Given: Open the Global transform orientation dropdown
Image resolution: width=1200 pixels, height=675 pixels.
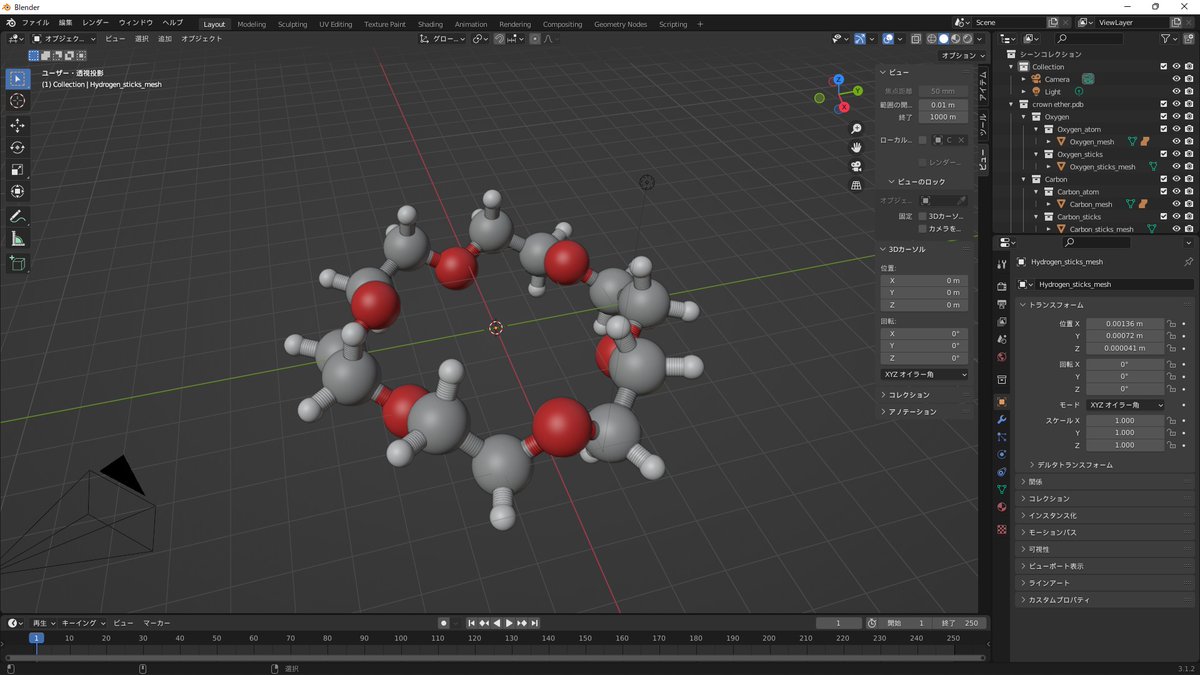Looking at the screenshot, I should (443, 39).
